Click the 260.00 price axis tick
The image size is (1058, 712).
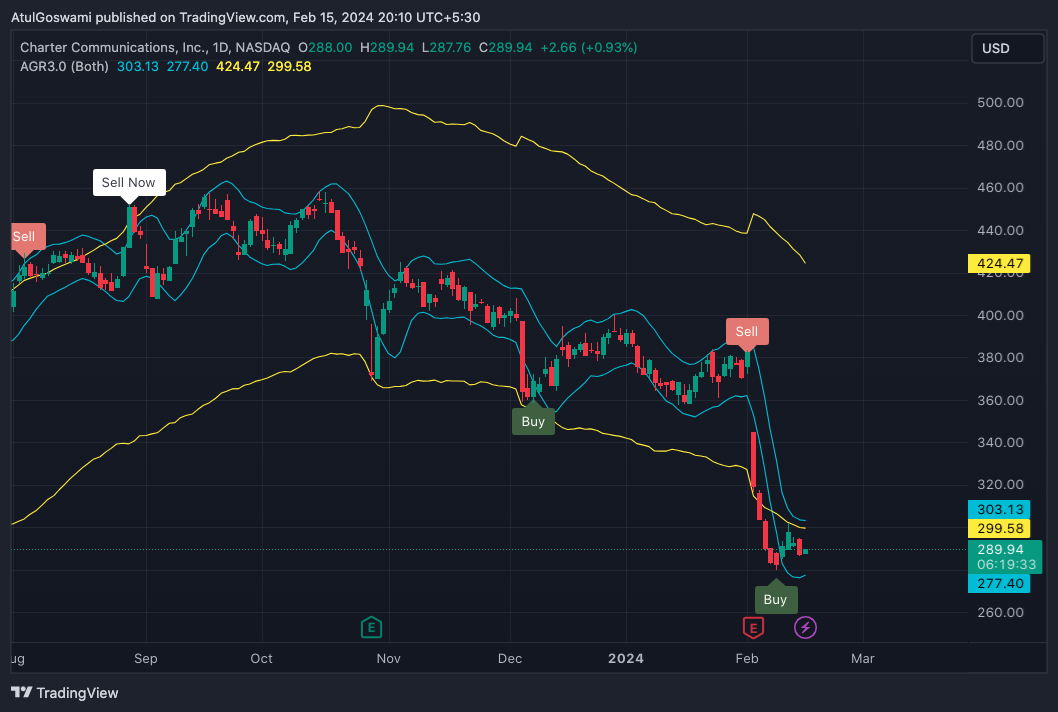1000,612
